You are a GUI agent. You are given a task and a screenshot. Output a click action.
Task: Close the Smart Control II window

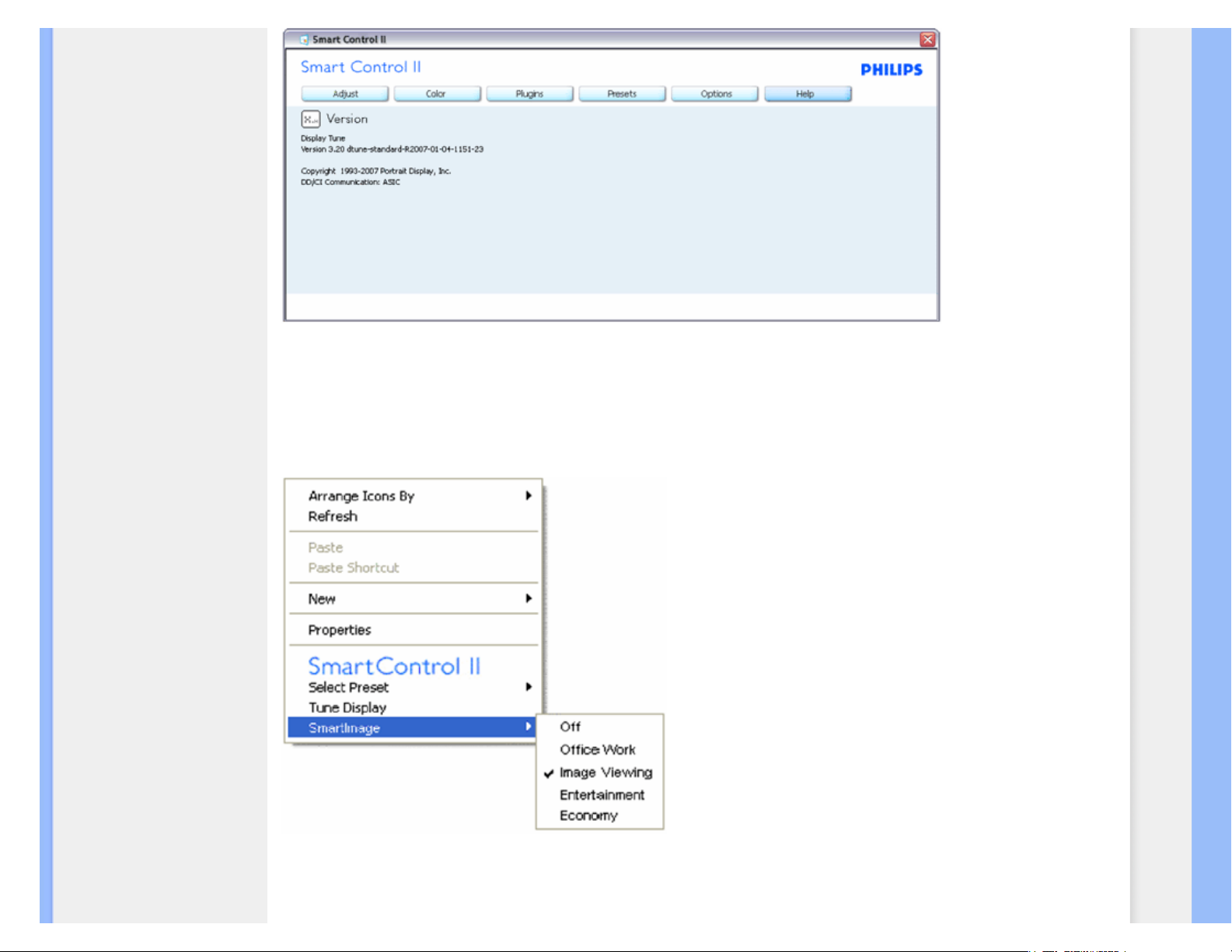pyautogui.click(x=927, y=40)
